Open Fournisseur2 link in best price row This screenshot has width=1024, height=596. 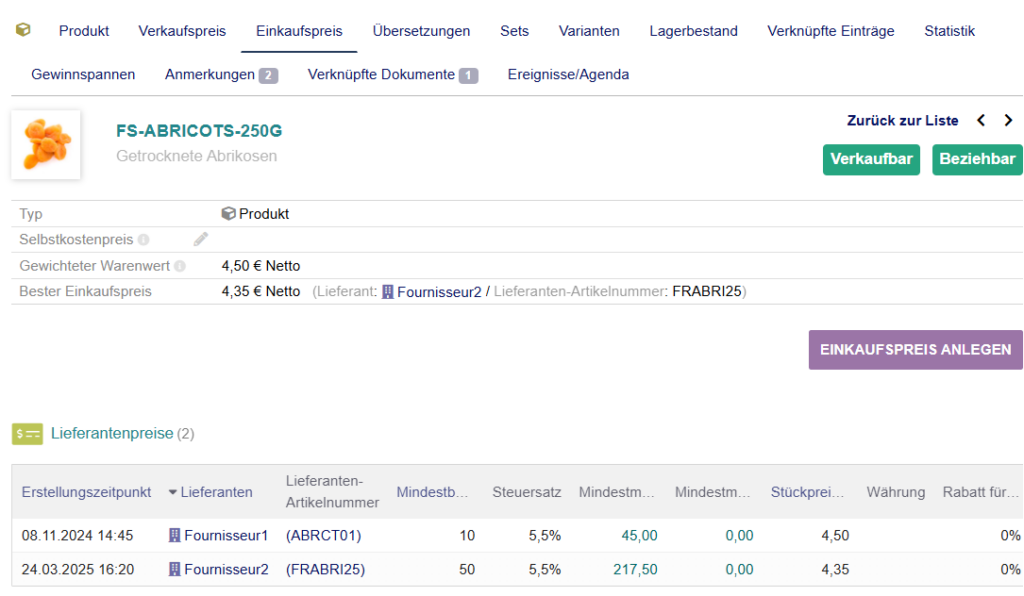click(x=439, y=292)
